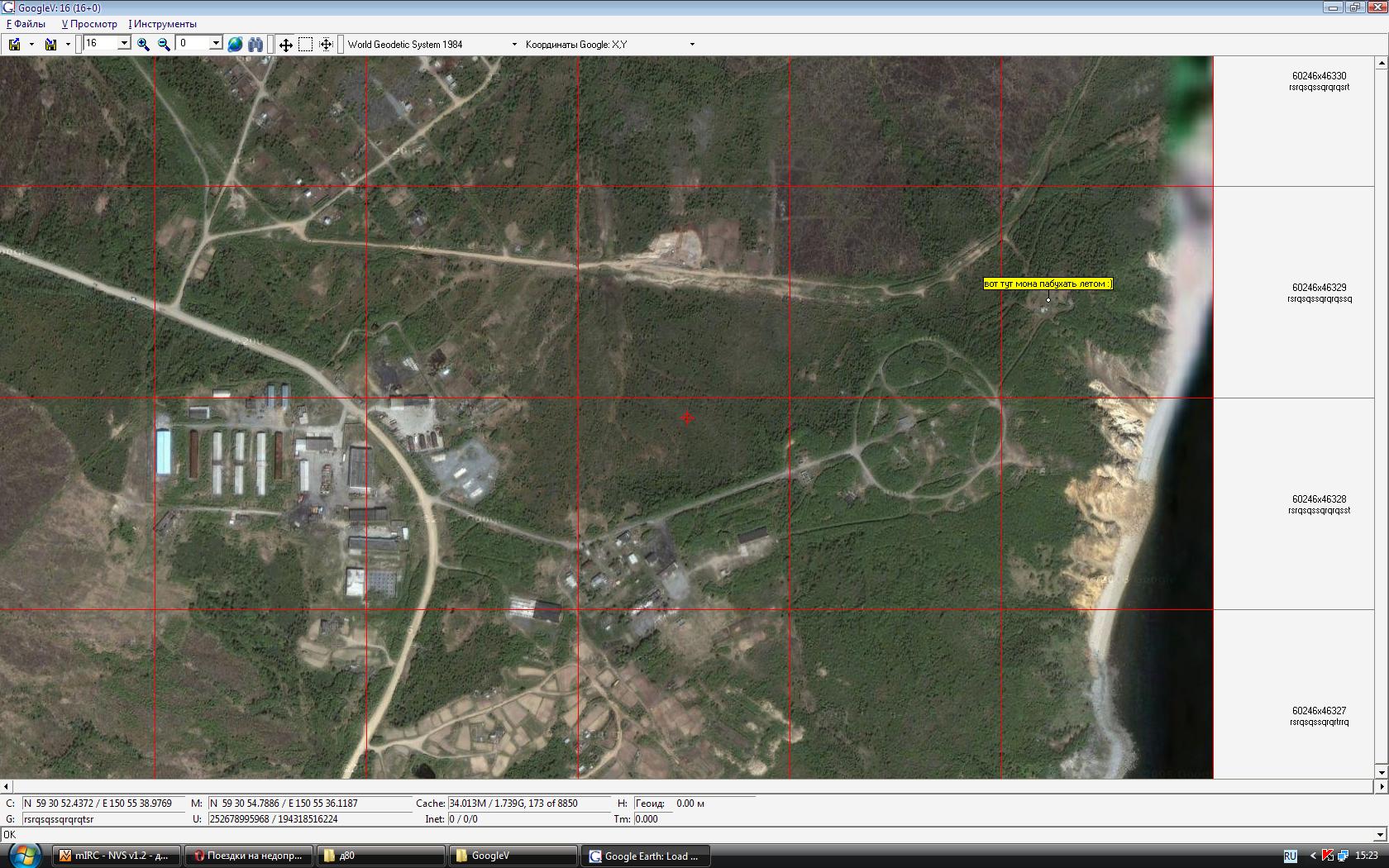This screenshot has width=1389, height=868.
Task: Open the Просмотр menu
Action: (x=89, y=24)
